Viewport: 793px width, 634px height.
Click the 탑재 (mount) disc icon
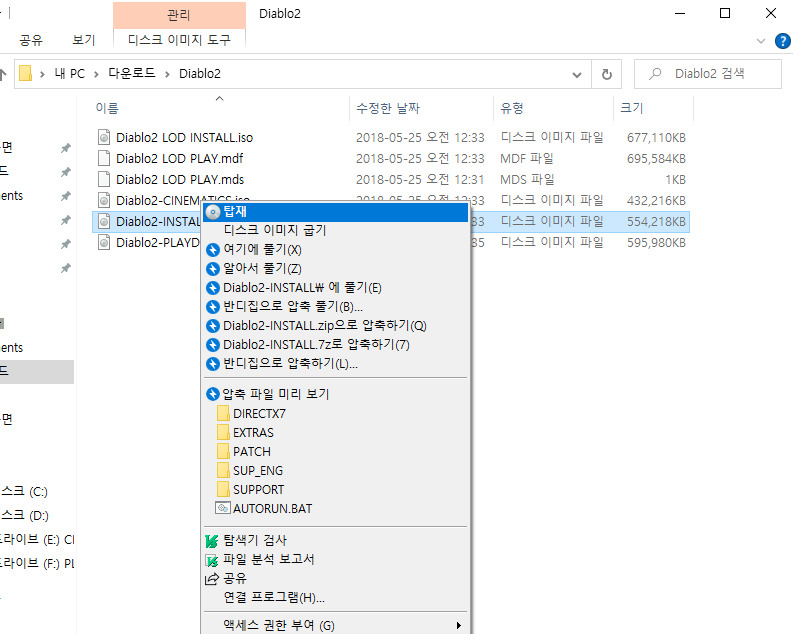pos(213,212)
